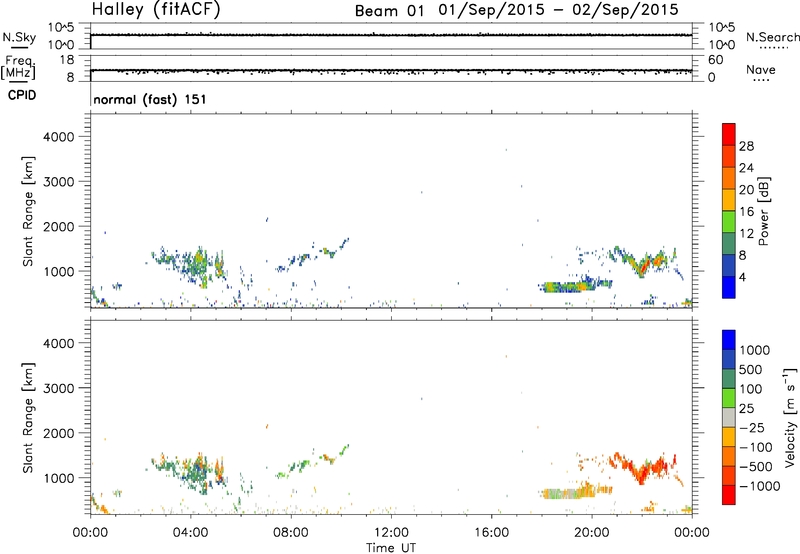The width and height of the screenshot is (800, 554).
Task: Click the '1000' label on the Velocity color bar
Action: pyautogui.click(x=755, y=350)
